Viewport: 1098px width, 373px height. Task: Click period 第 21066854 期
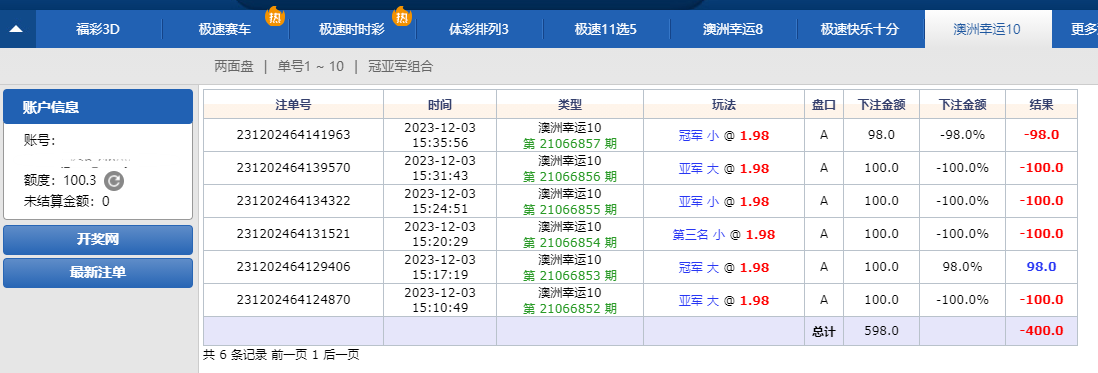[570, 242]
